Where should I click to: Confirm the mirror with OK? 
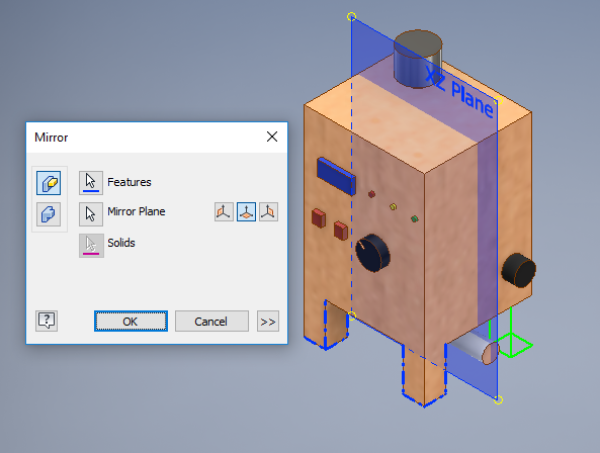point(130,321)
